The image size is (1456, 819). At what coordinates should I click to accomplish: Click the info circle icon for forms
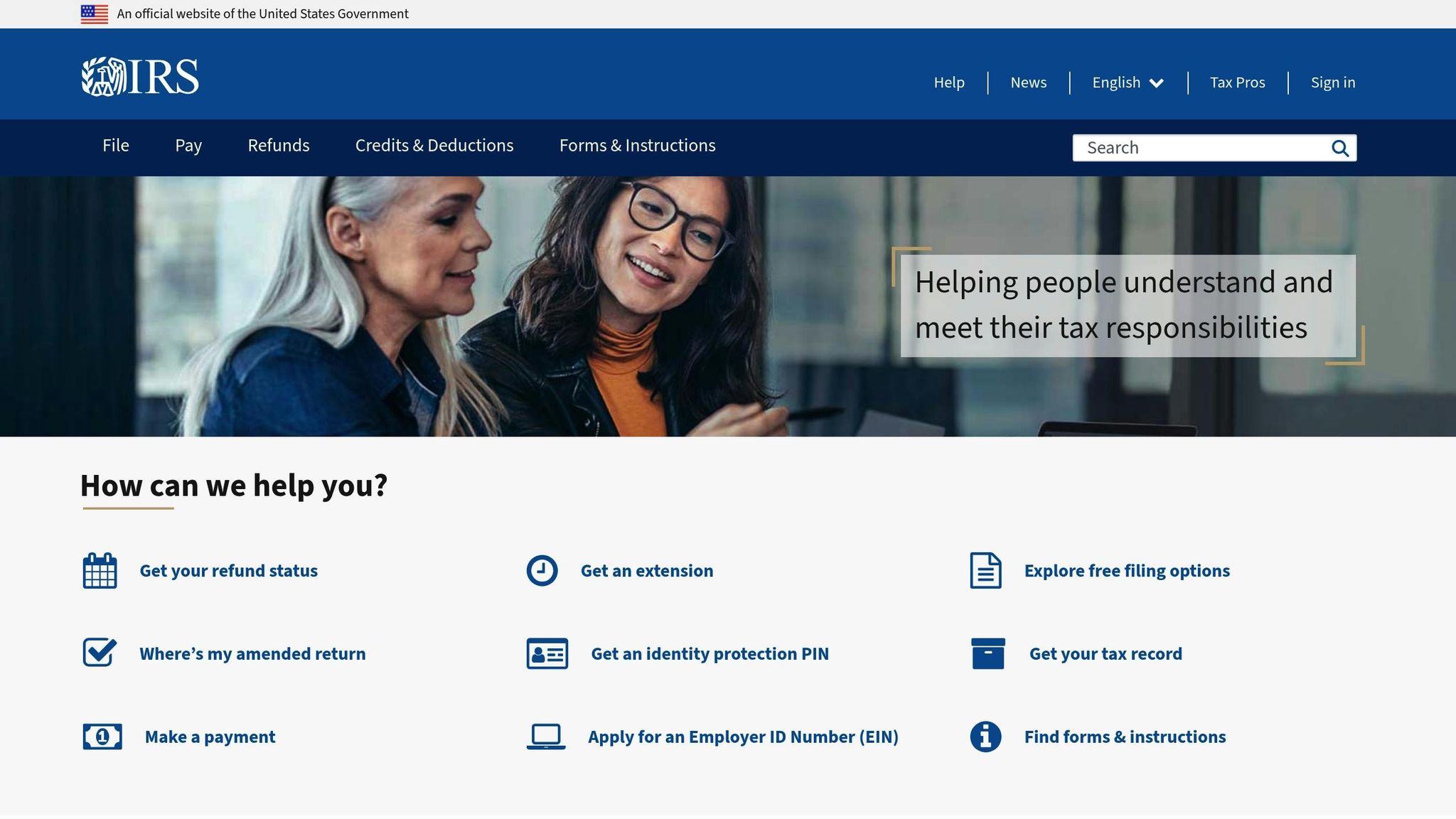click(x=985, y=737)
